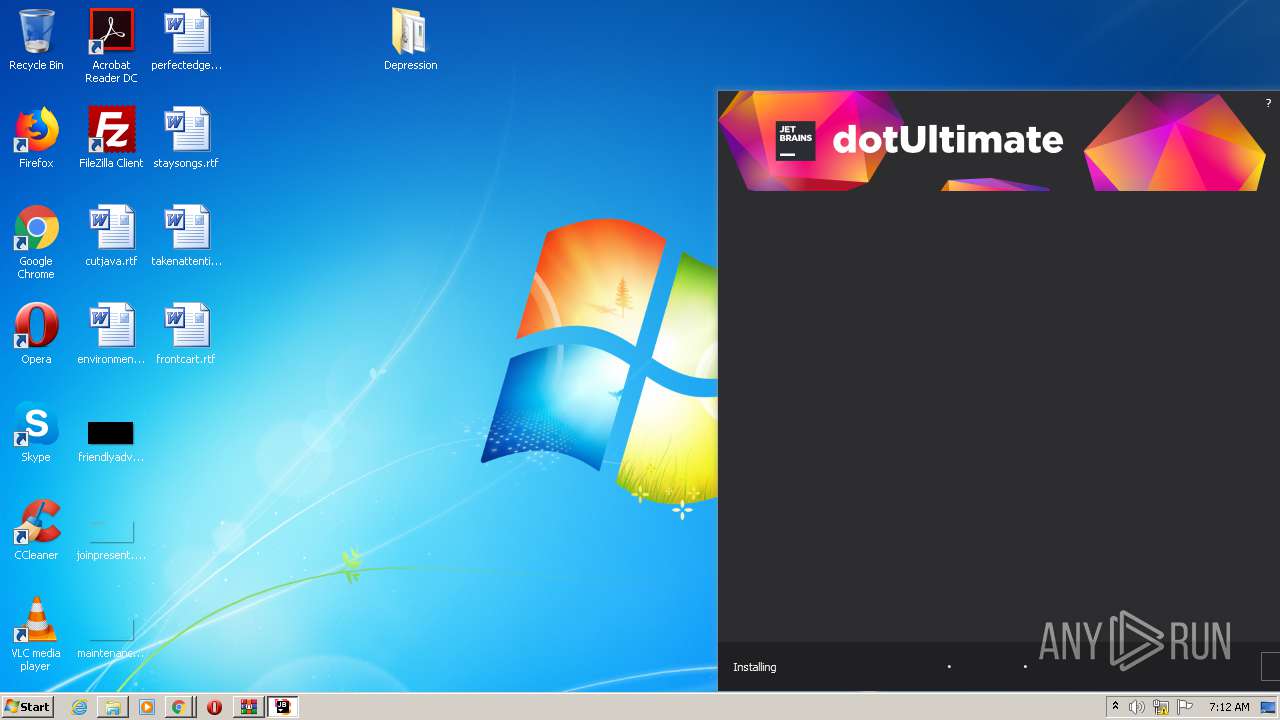Launch CCleaner desktop shortcut

point(36,530)
